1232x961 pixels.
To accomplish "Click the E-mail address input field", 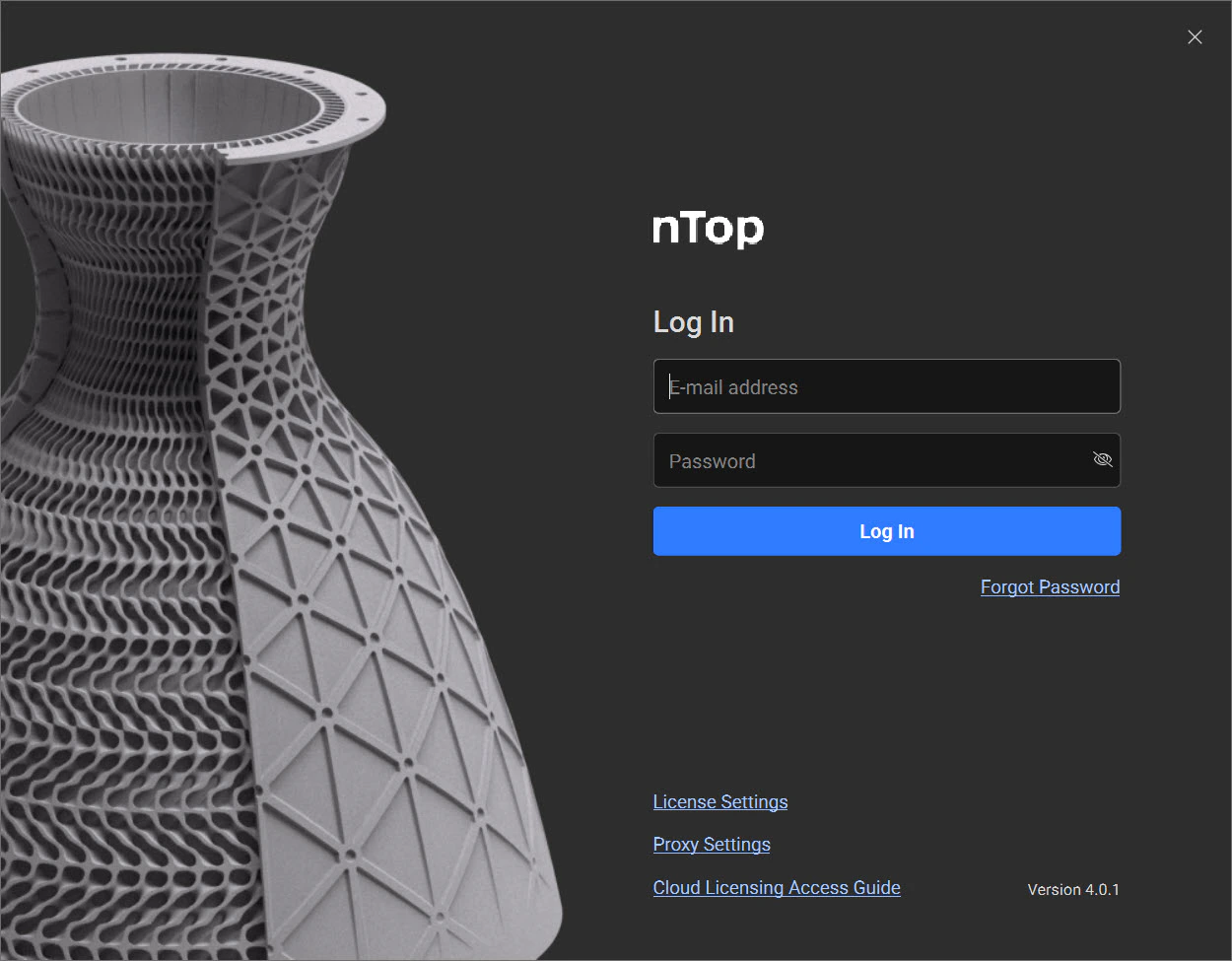I will pos(886,386).
